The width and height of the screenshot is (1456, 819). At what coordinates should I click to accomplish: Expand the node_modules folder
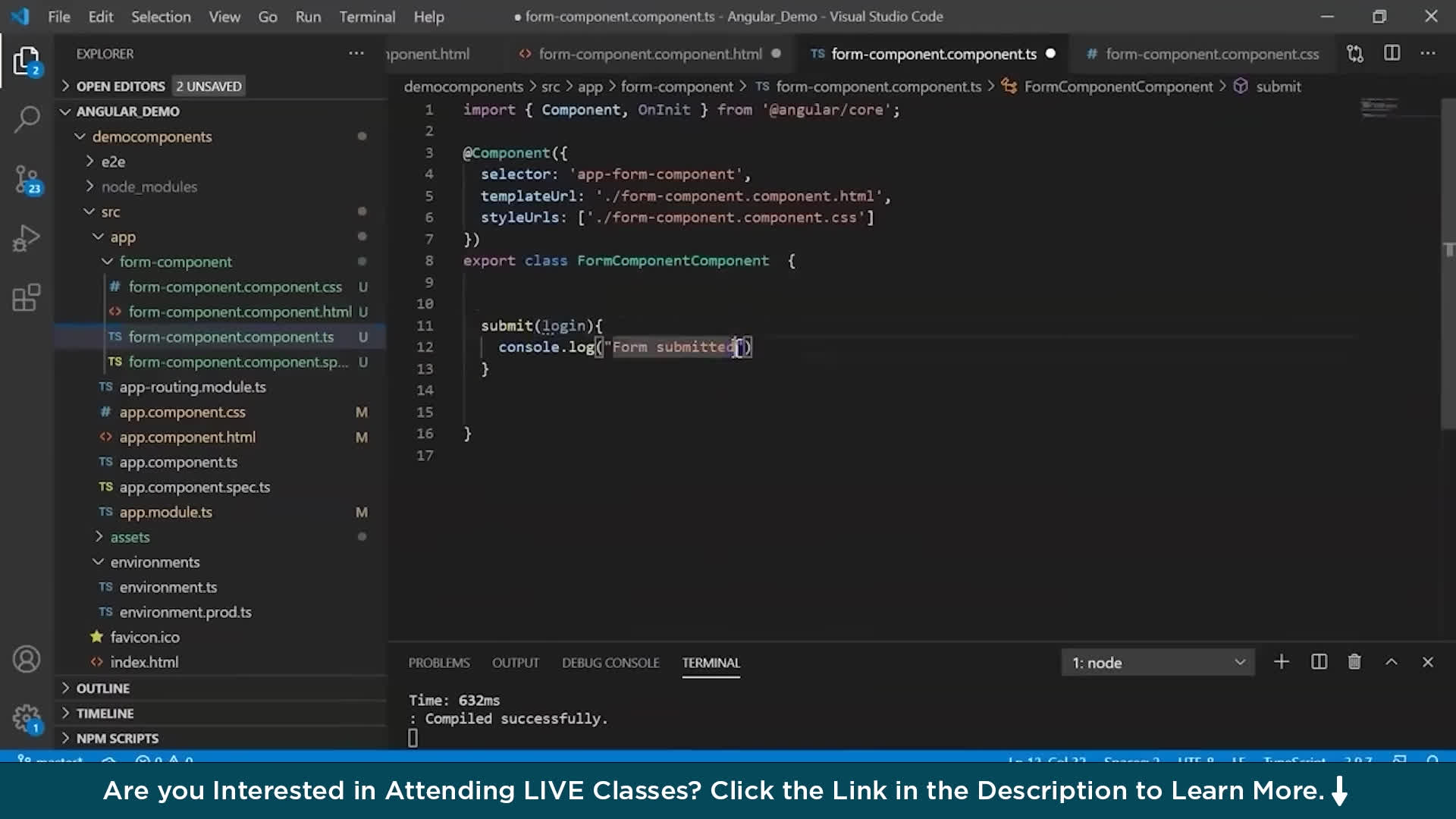coord(149,187)
